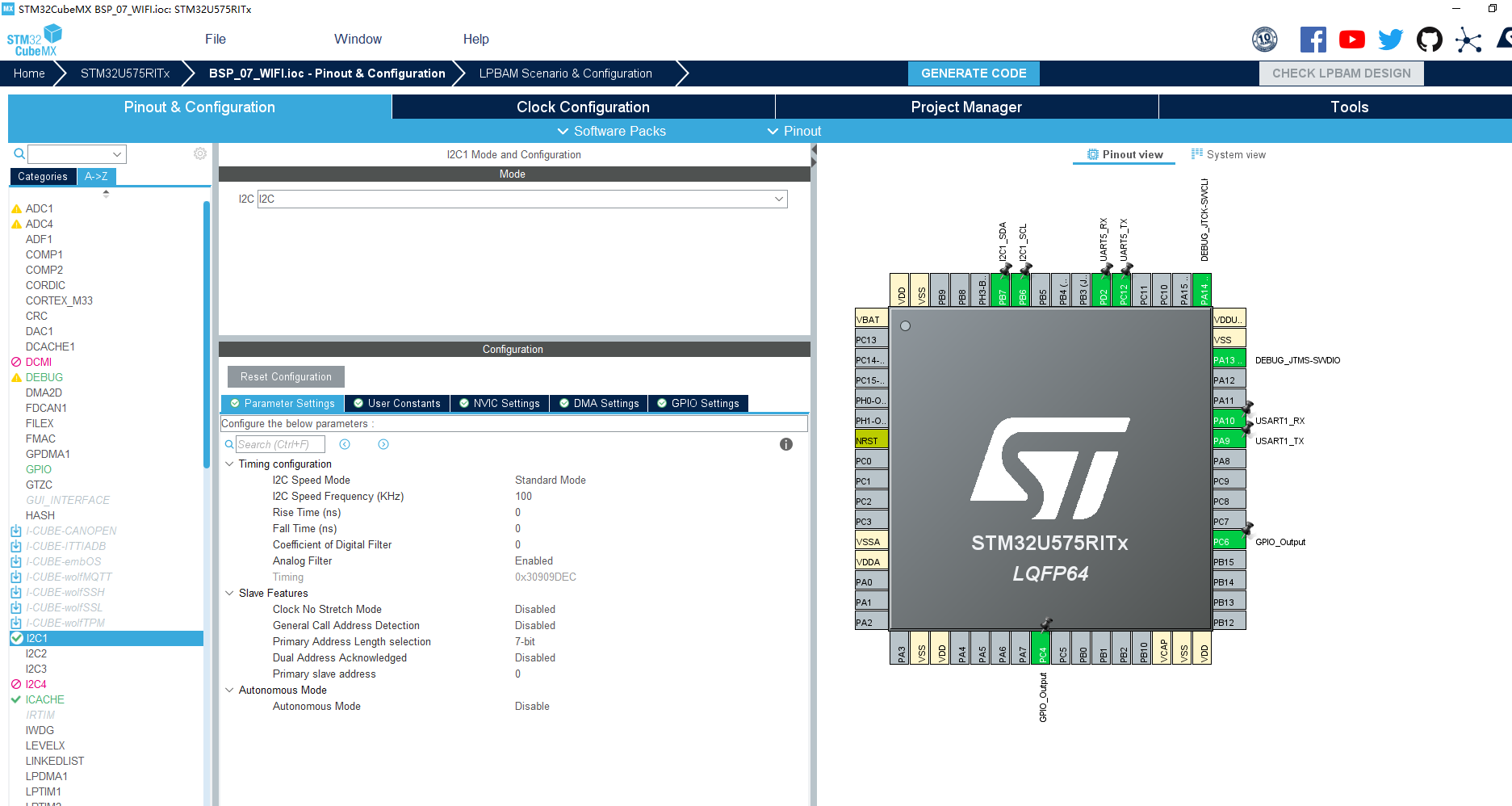The width and height of the screenshot is (1512, 806).
Task: Expand the Software Packs menu
Action: 611,131
